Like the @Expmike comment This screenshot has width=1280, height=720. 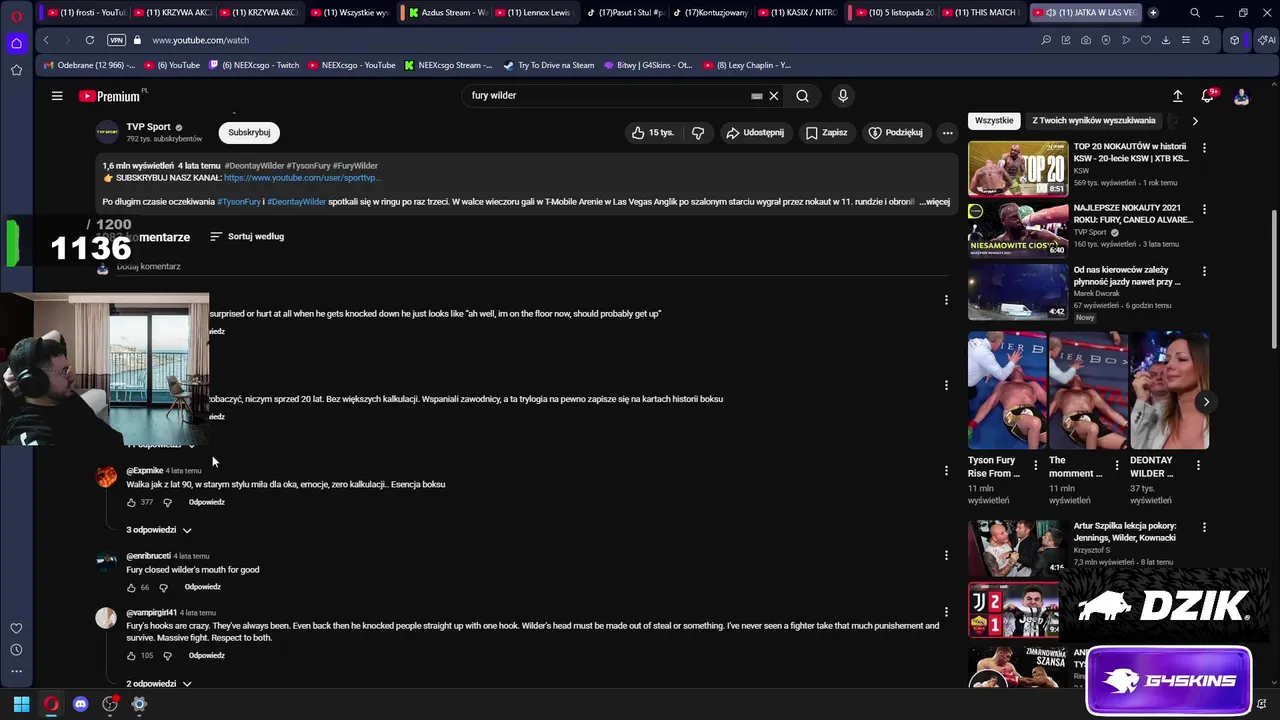click(x=131, y=502)
